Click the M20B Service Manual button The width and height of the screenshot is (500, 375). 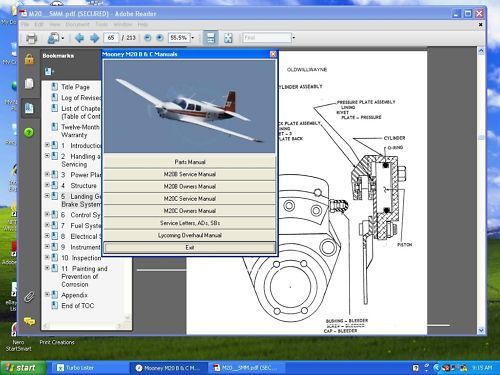point(190,174)
